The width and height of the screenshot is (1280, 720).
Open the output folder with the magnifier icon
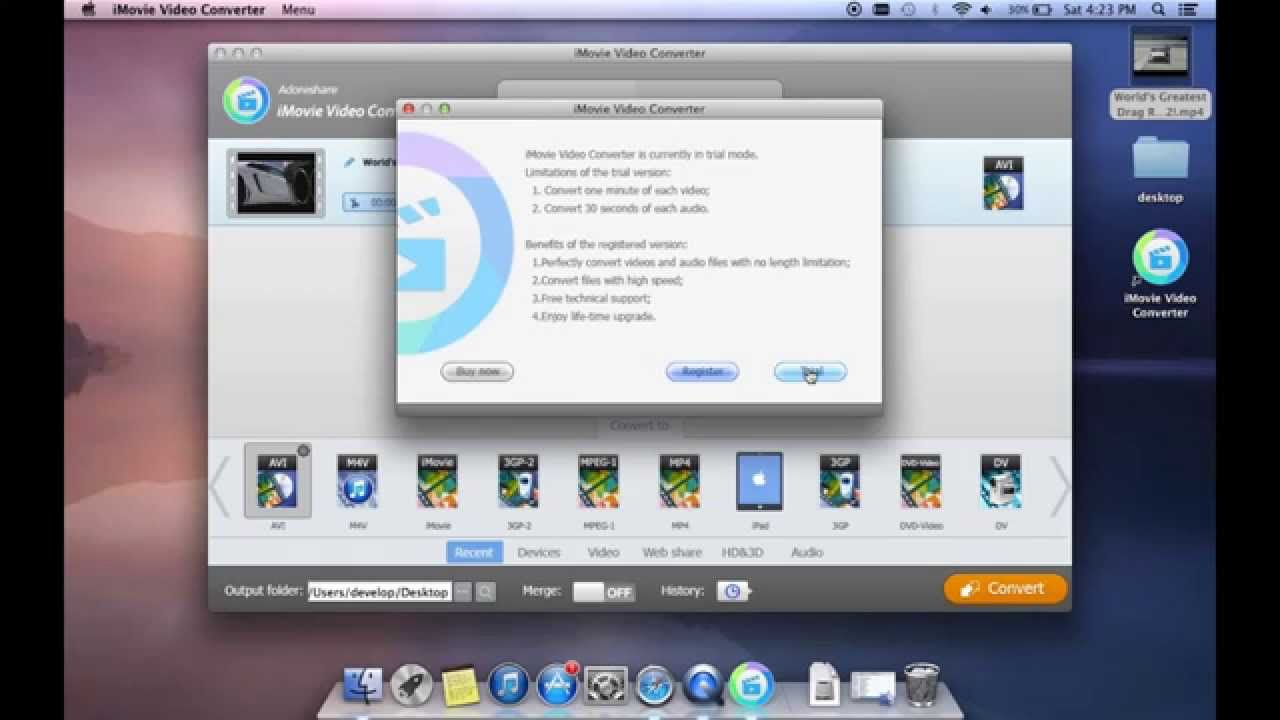coord(485,592)
